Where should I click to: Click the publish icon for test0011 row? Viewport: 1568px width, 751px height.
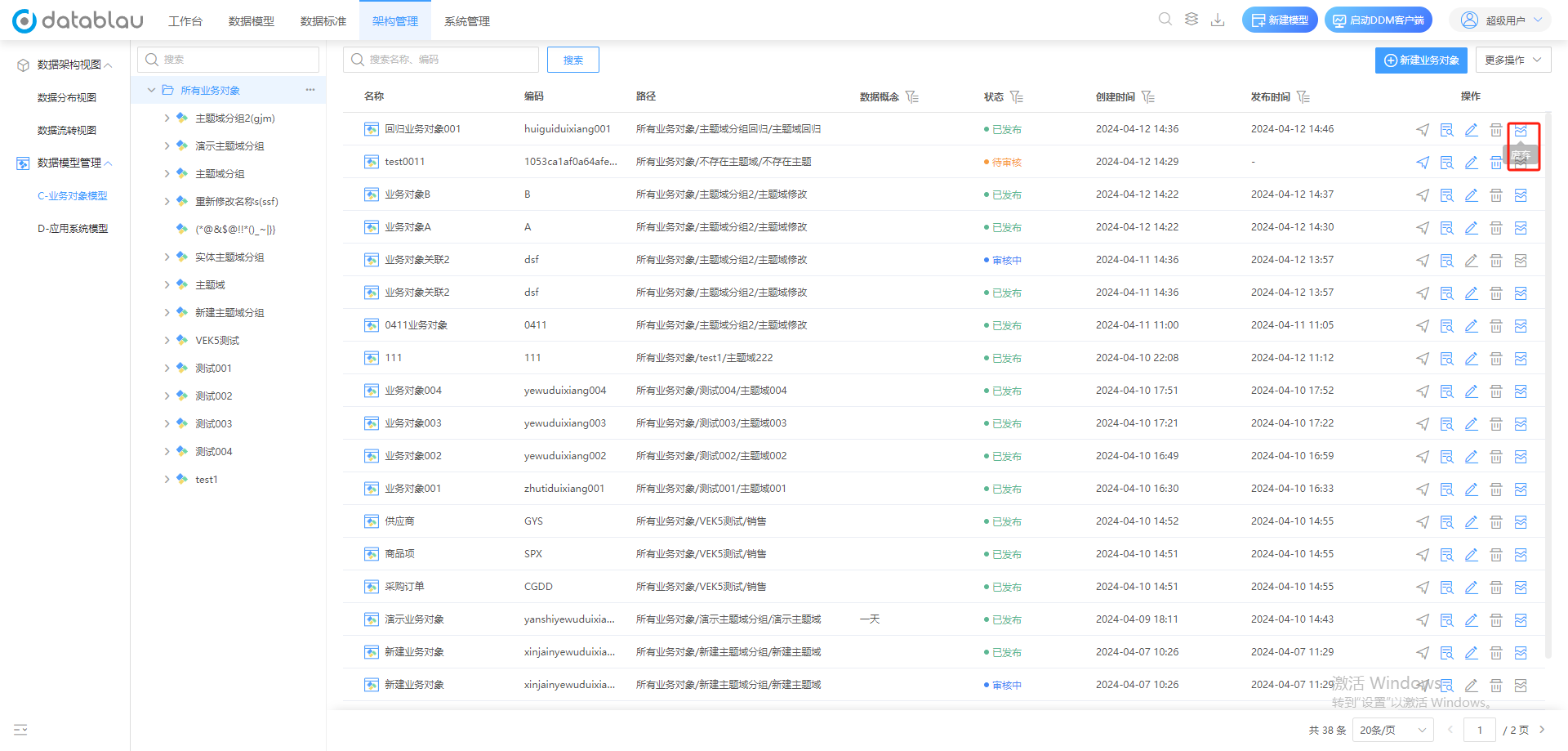[x=1423, y=163]
